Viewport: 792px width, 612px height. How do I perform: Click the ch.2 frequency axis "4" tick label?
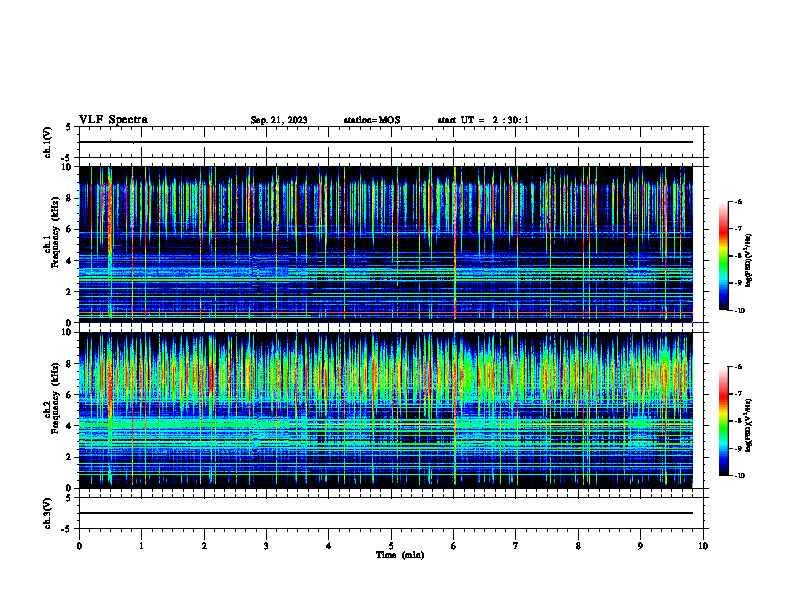click(x=70, y=426)
